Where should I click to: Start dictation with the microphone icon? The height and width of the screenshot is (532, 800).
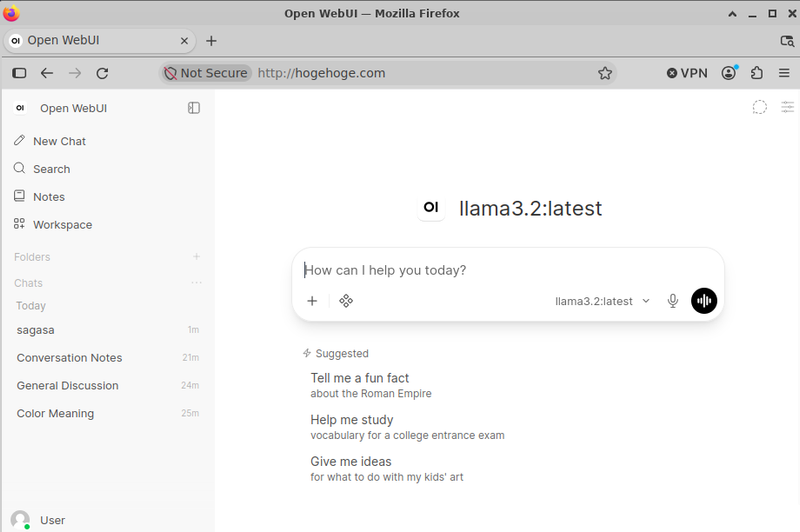pos(673,301)
